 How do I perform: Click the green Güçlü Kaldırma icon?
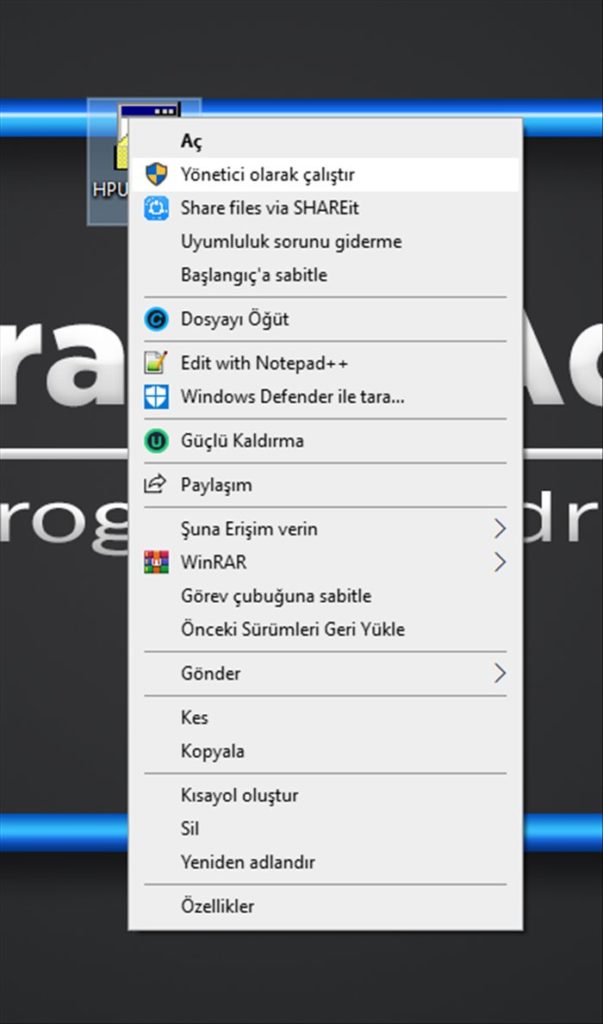point(156,441)
